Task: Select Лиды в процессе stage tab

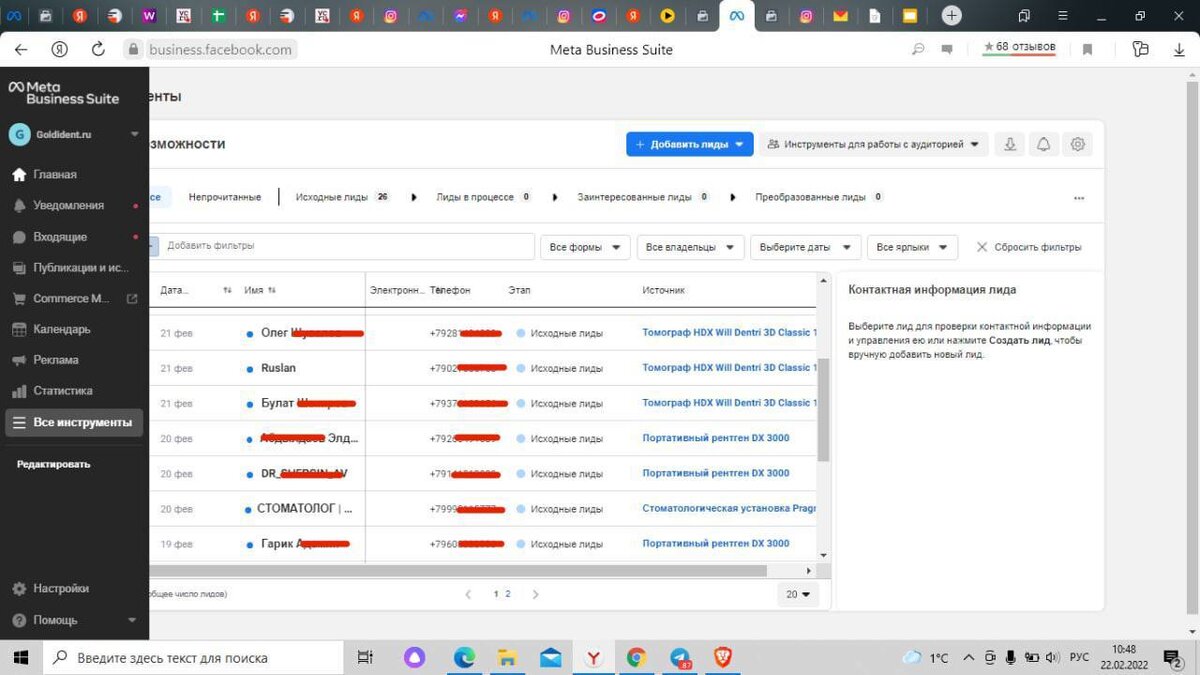Action: (484, 197)
